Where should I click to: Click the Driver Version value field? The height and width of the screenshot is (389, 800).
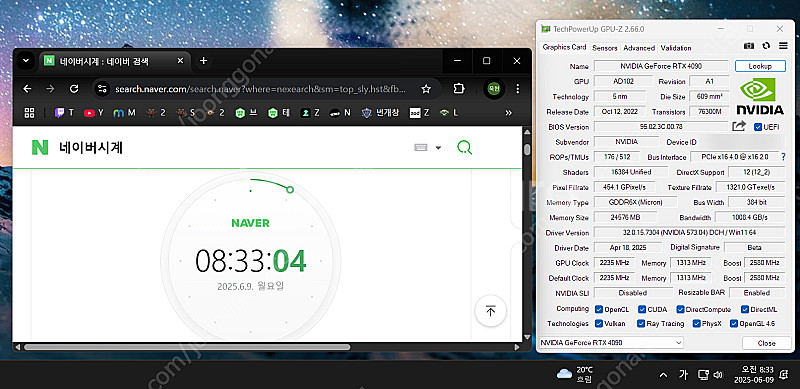[689, 232]
